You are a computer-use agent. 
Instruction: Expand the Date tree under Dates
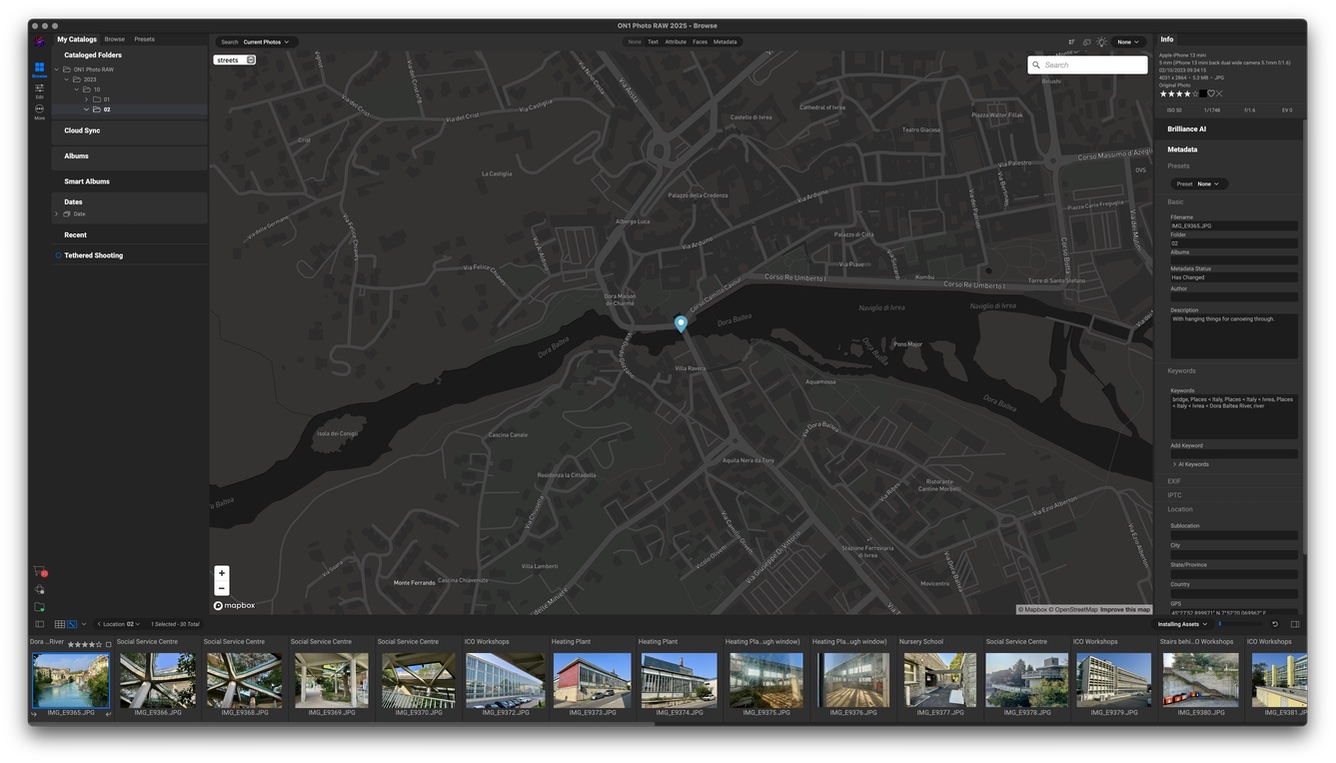pyautogui.click(x=57, y=214)
